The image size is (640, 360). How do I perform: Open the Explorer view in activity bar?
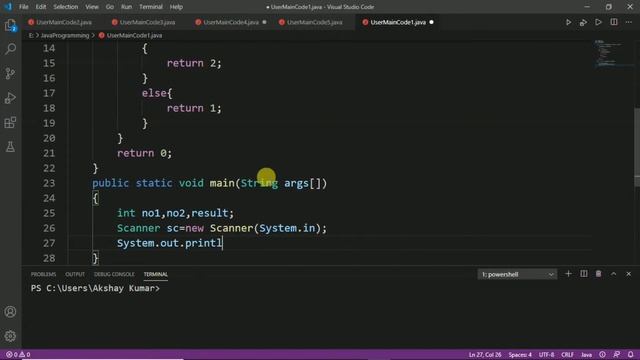[x=11, y=25]
